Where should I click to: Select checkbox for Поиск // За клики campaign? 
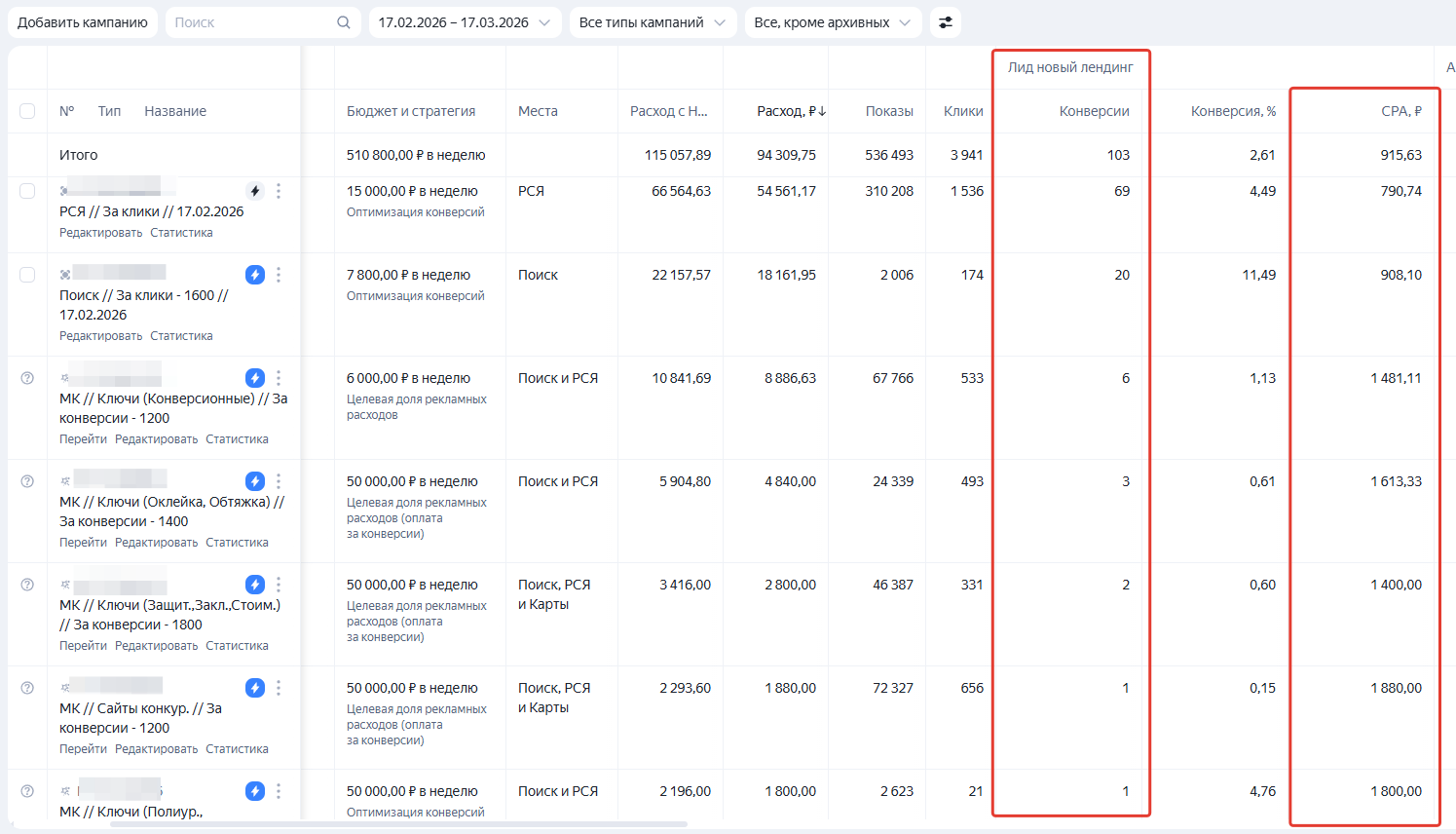(x=27, y=275)
